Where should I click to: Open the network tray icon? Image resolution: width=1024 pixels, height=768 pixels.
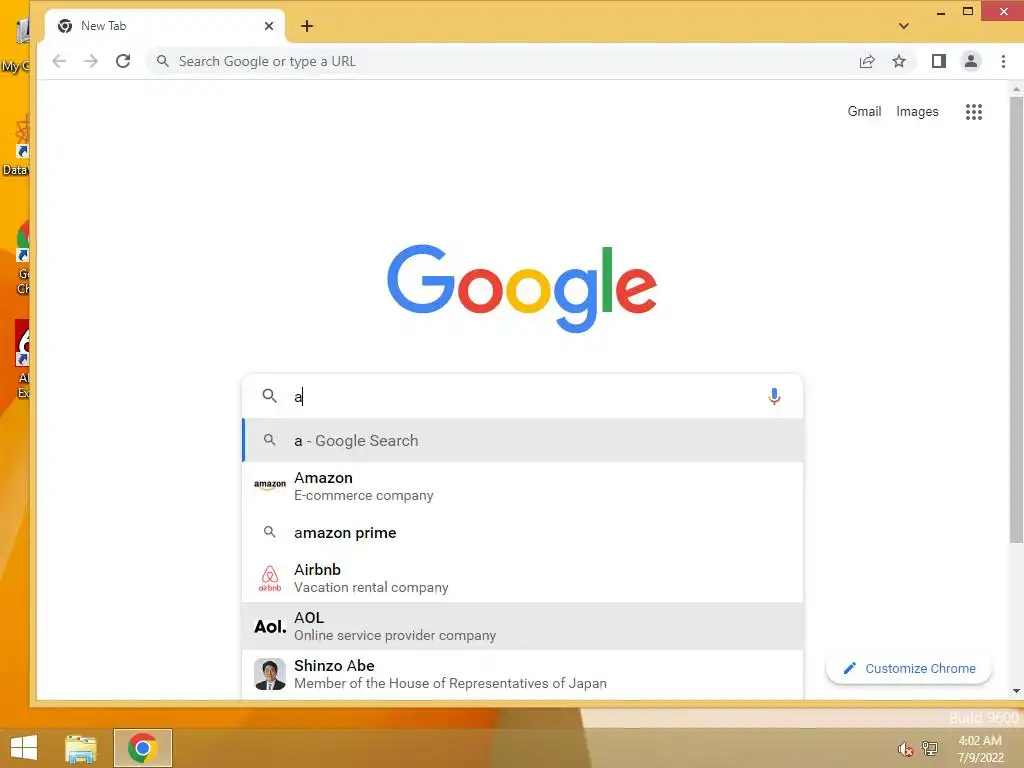(929, 748)
